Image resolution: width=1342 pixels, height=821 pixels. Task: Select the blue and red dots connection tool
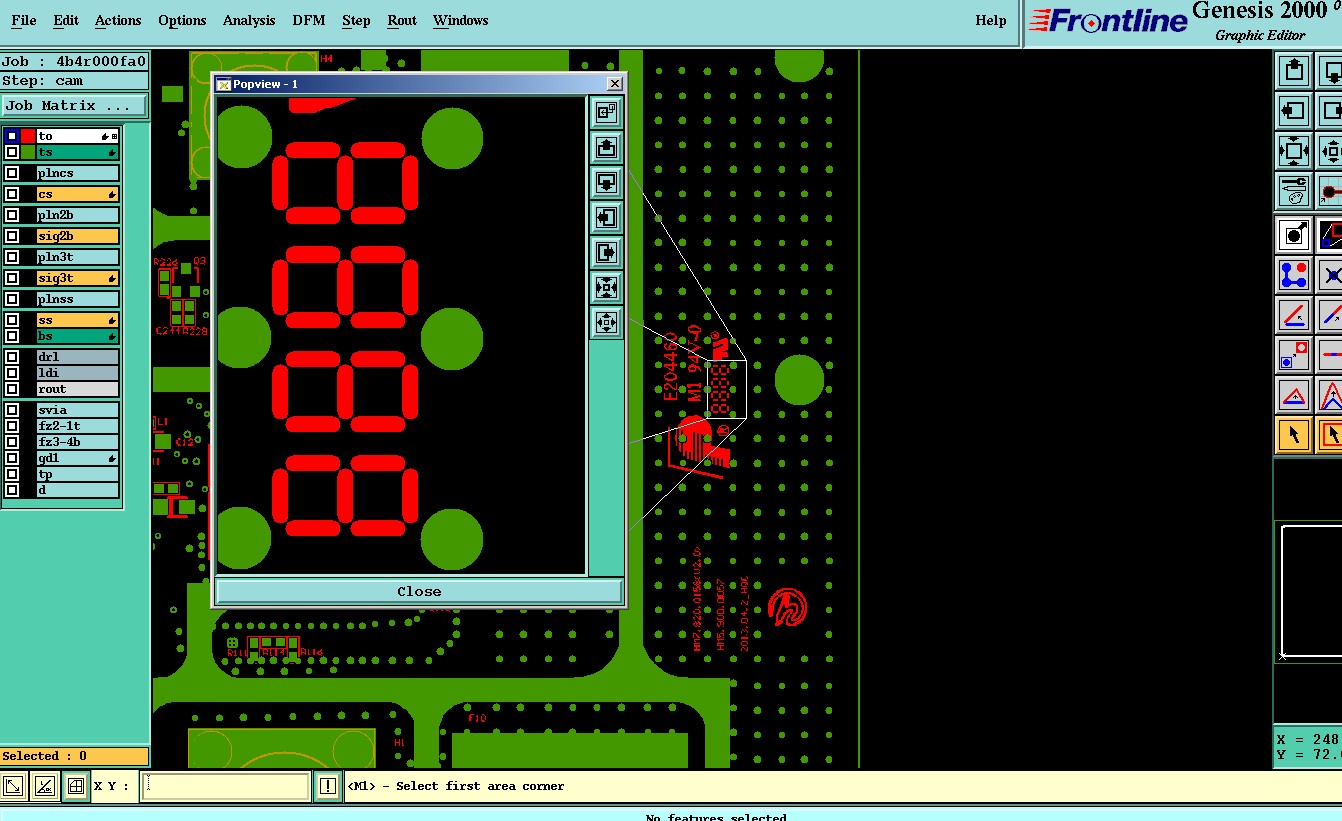[x=1294, y=275]
